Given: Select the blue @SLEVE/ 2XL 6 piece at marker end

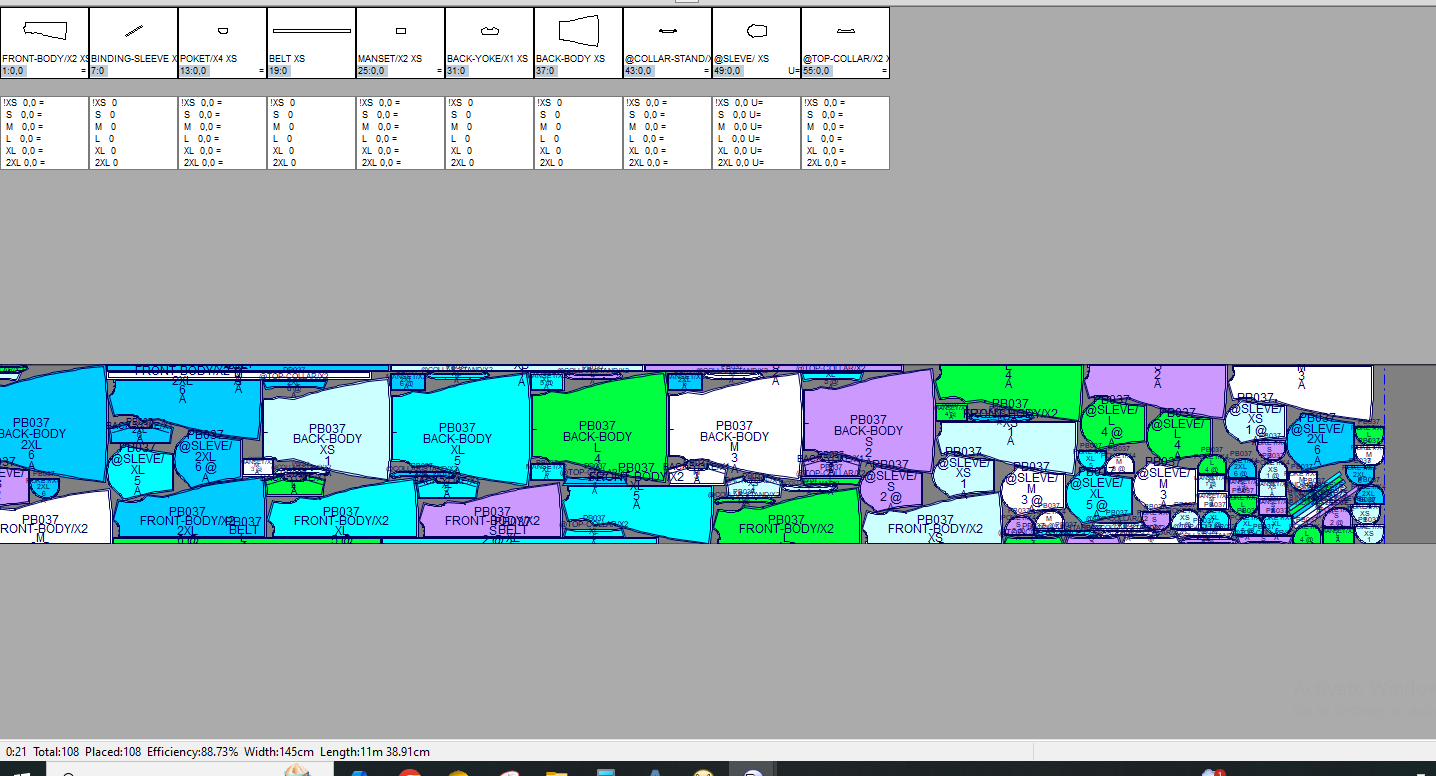Looking at the screenshot, I should click(1318, 442).
